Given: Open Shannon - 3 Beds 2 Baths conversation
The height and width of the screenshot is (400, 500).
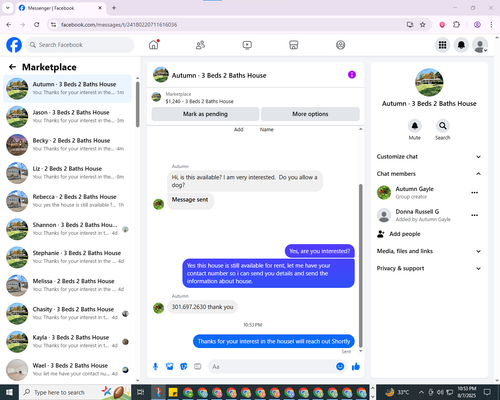Looking at the screenshot, I should (x=68, y=229).
